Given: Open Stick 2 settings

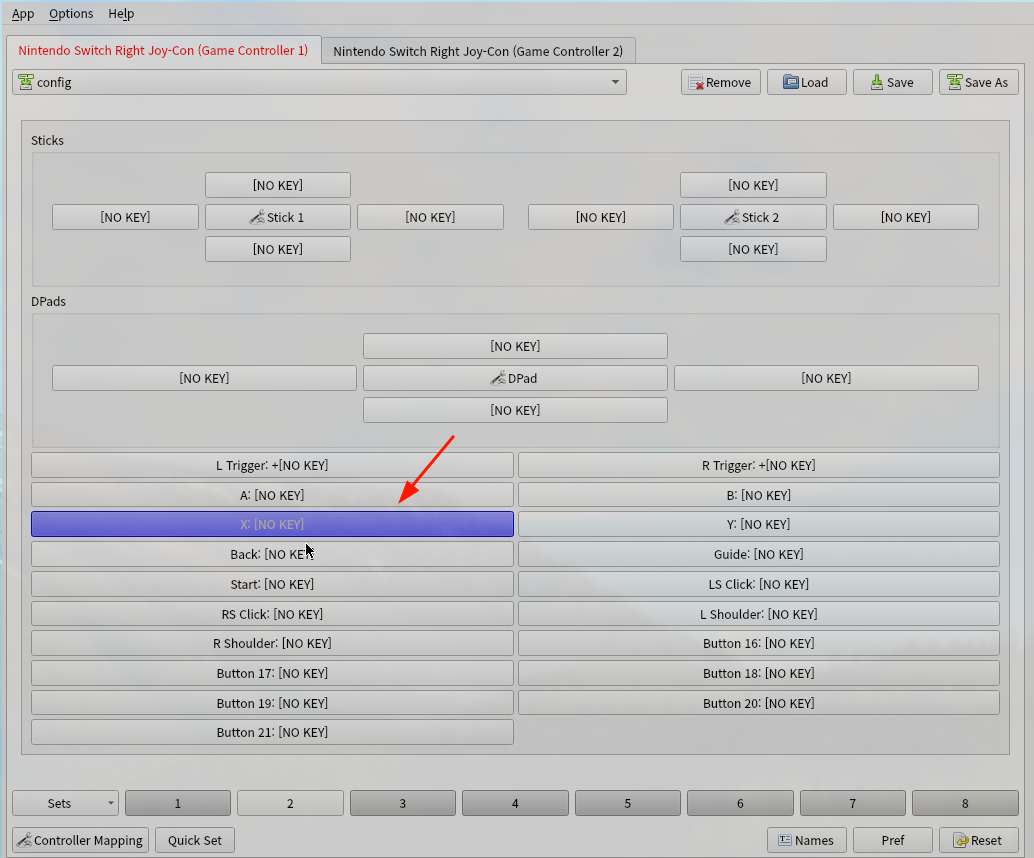Looking at the screenshot, I should tap(753, 217).
